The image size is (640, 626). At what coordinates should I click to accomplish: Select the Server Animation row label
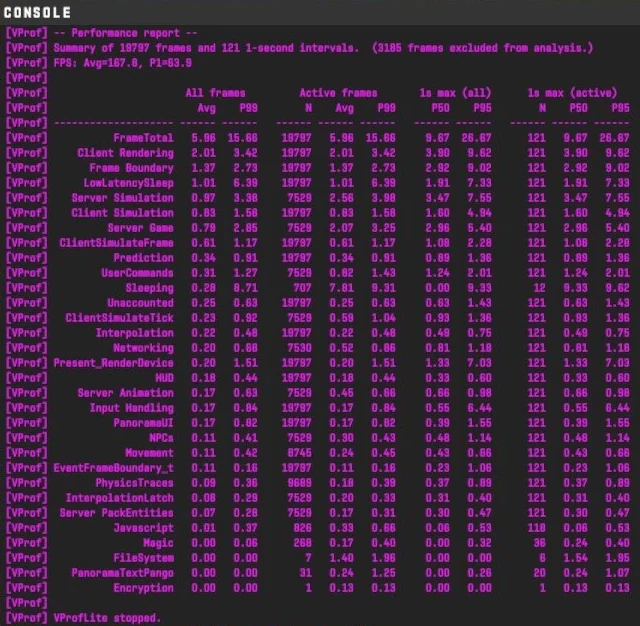(125, 393)
